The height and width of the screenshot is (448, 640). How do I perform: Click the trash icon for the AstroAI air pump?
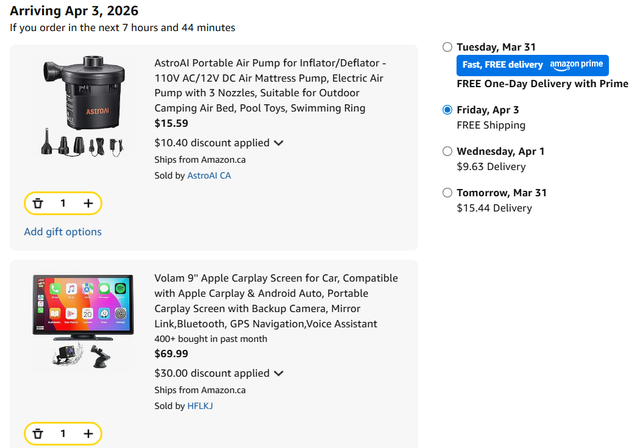(38, 203)
